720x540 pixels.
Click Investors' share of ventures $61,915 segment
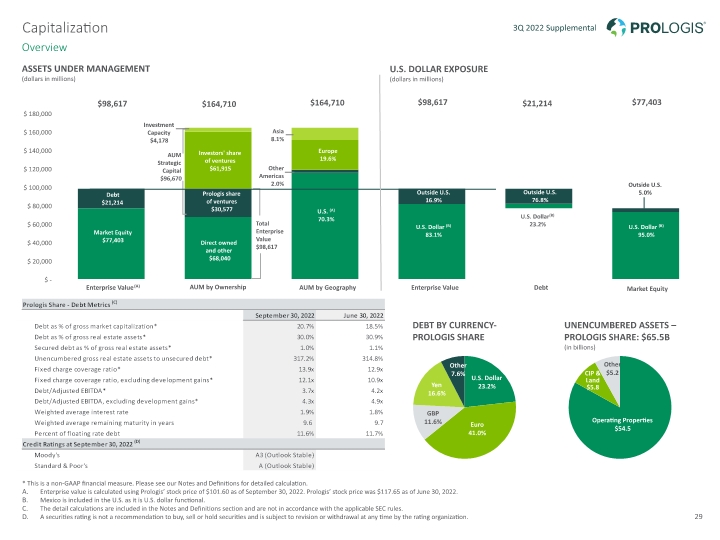[218, 161]
